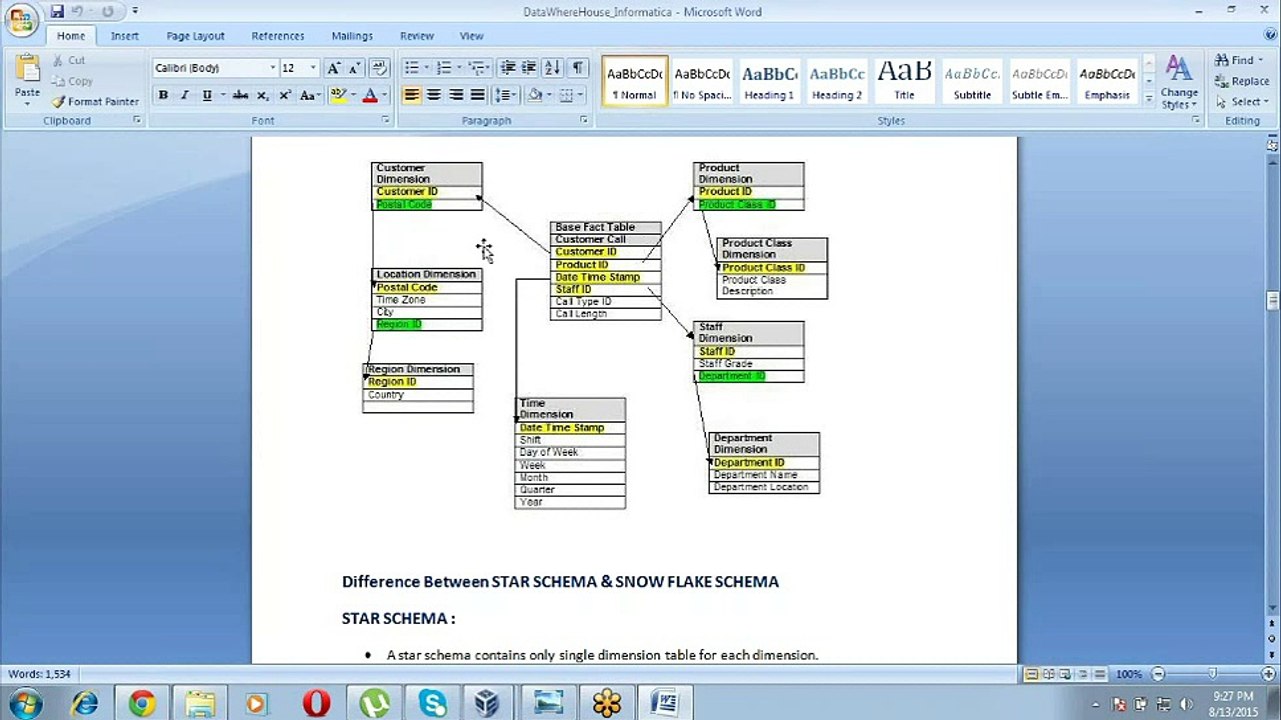Screen dimensions: 1281x720
Task: Justify the paragraph text
Action: [477, 95]
